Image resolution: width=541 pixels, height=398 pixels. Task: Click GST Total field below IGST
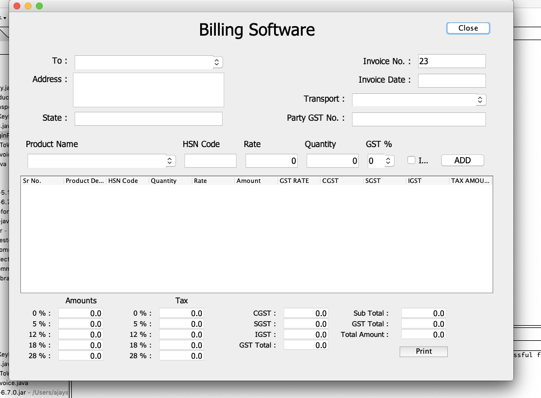point(306,345)
